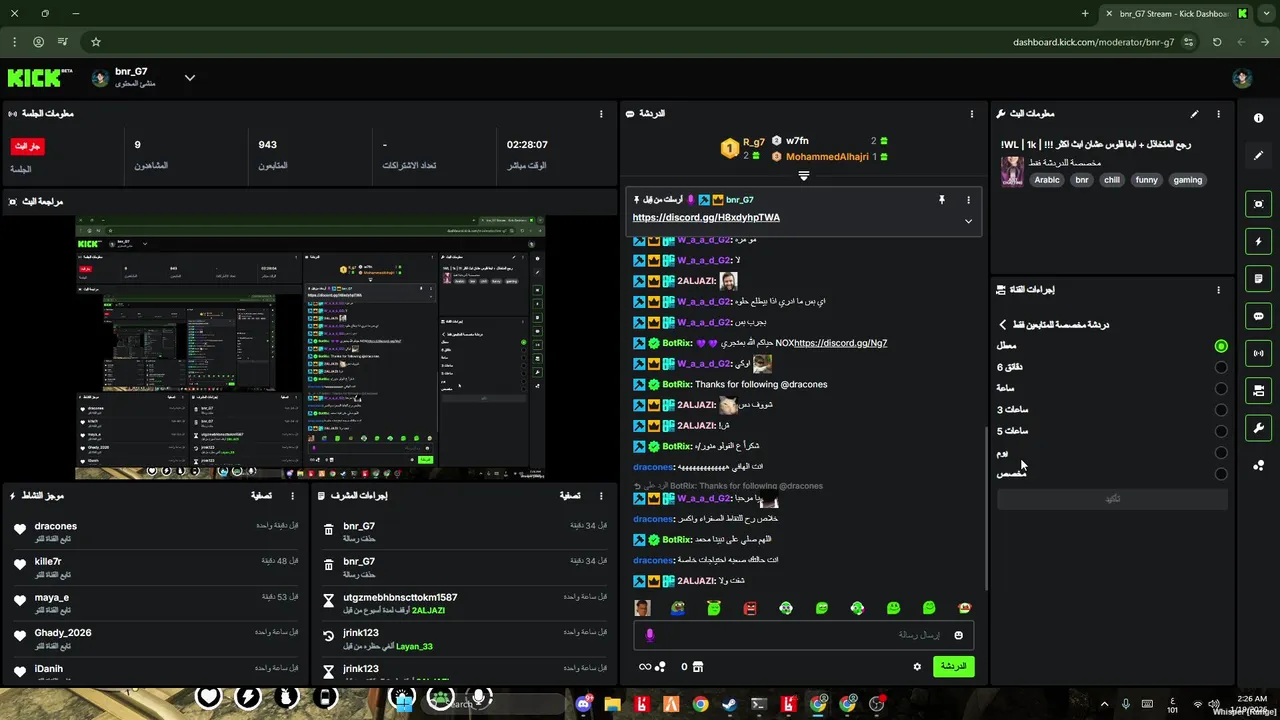Click the Arabic tag
The image size is (1280, 720).
pyautogui.click(x=1047, y=180)
